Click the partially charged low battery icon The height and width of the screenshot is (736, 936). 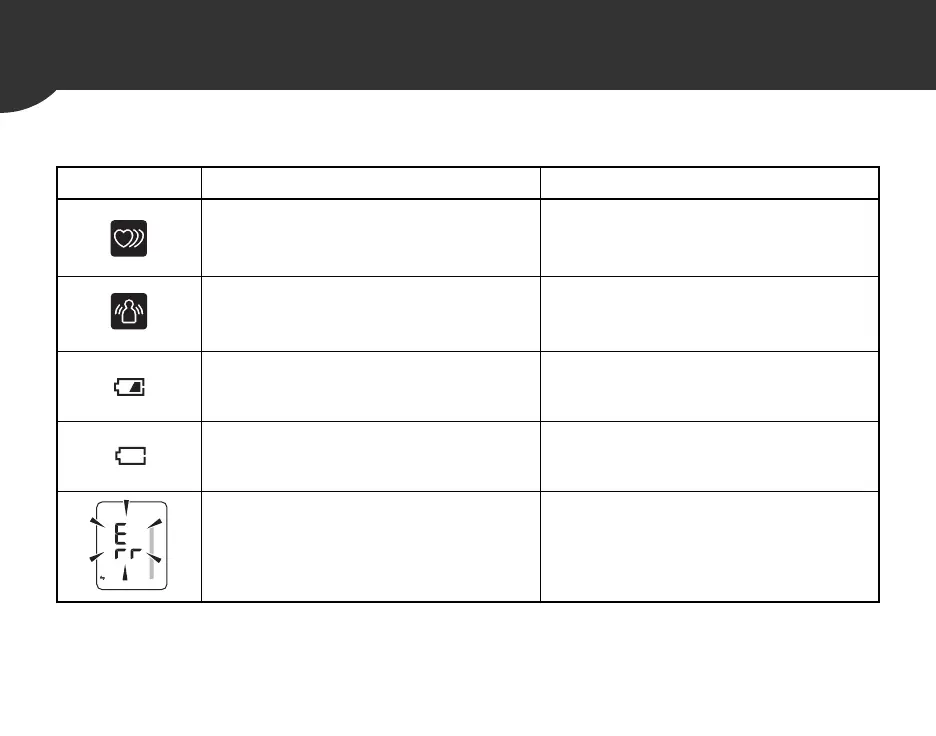(130, 387)
